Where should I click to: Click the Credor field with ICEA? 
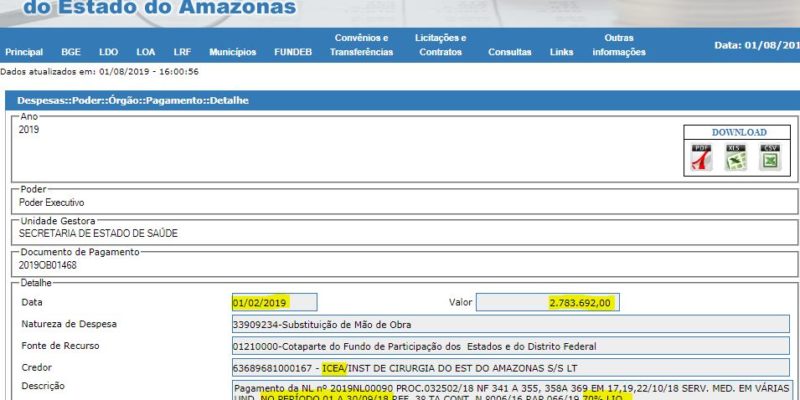tap(509, 368)
